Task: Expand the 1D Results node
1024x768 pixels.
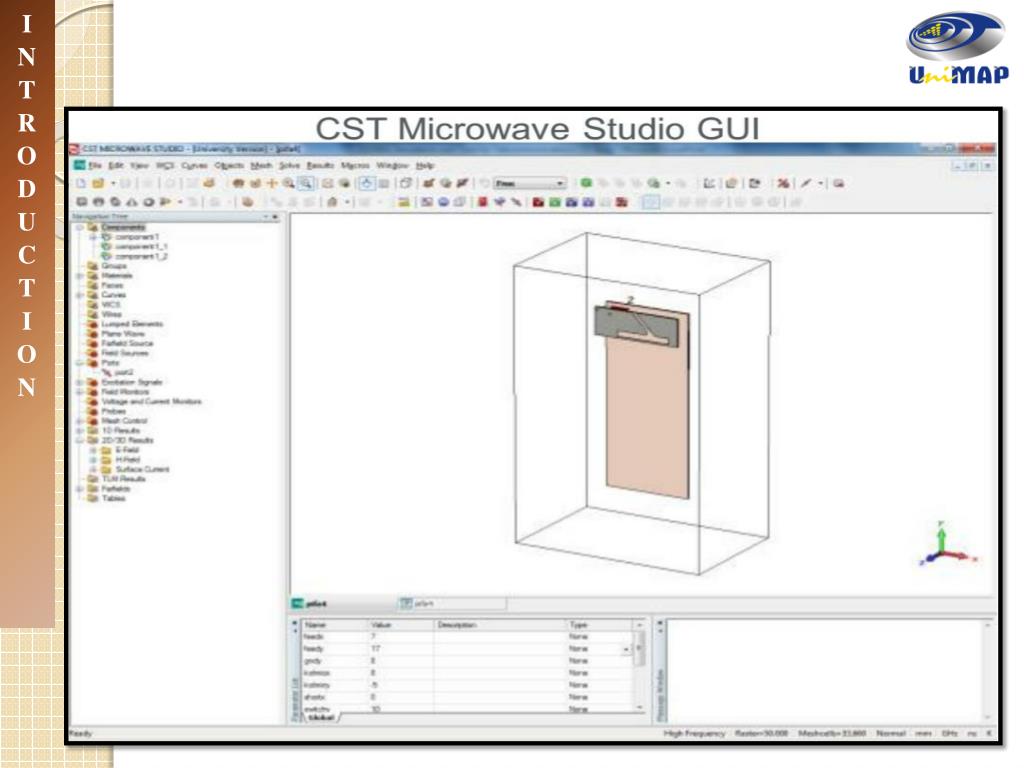Action: point(80,430)
